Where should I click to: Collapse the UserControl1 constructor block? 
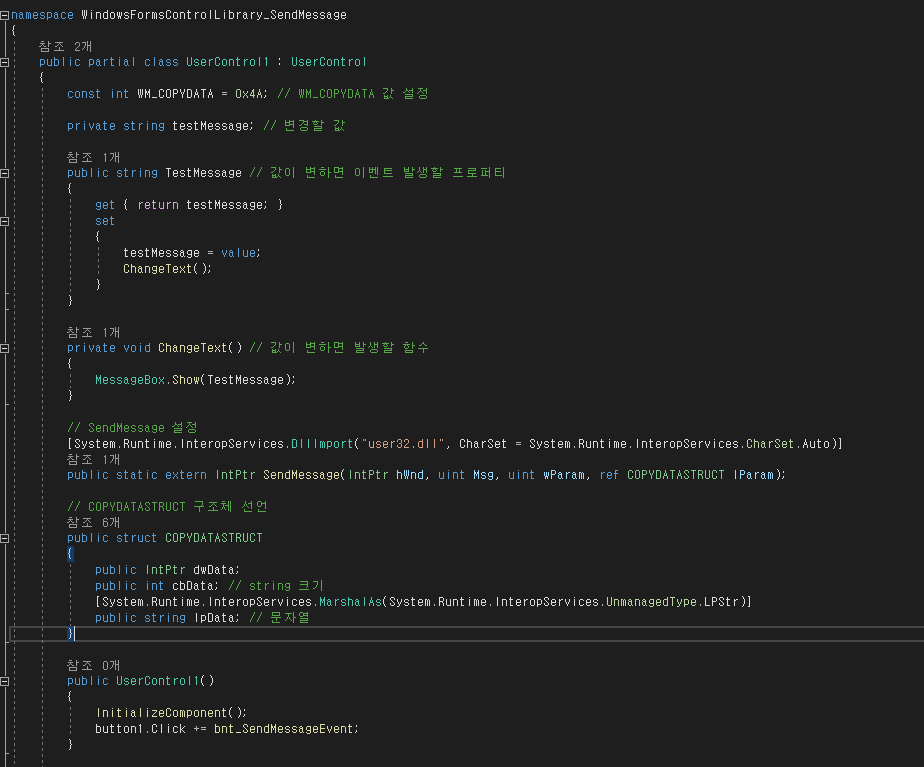point(4,681)
